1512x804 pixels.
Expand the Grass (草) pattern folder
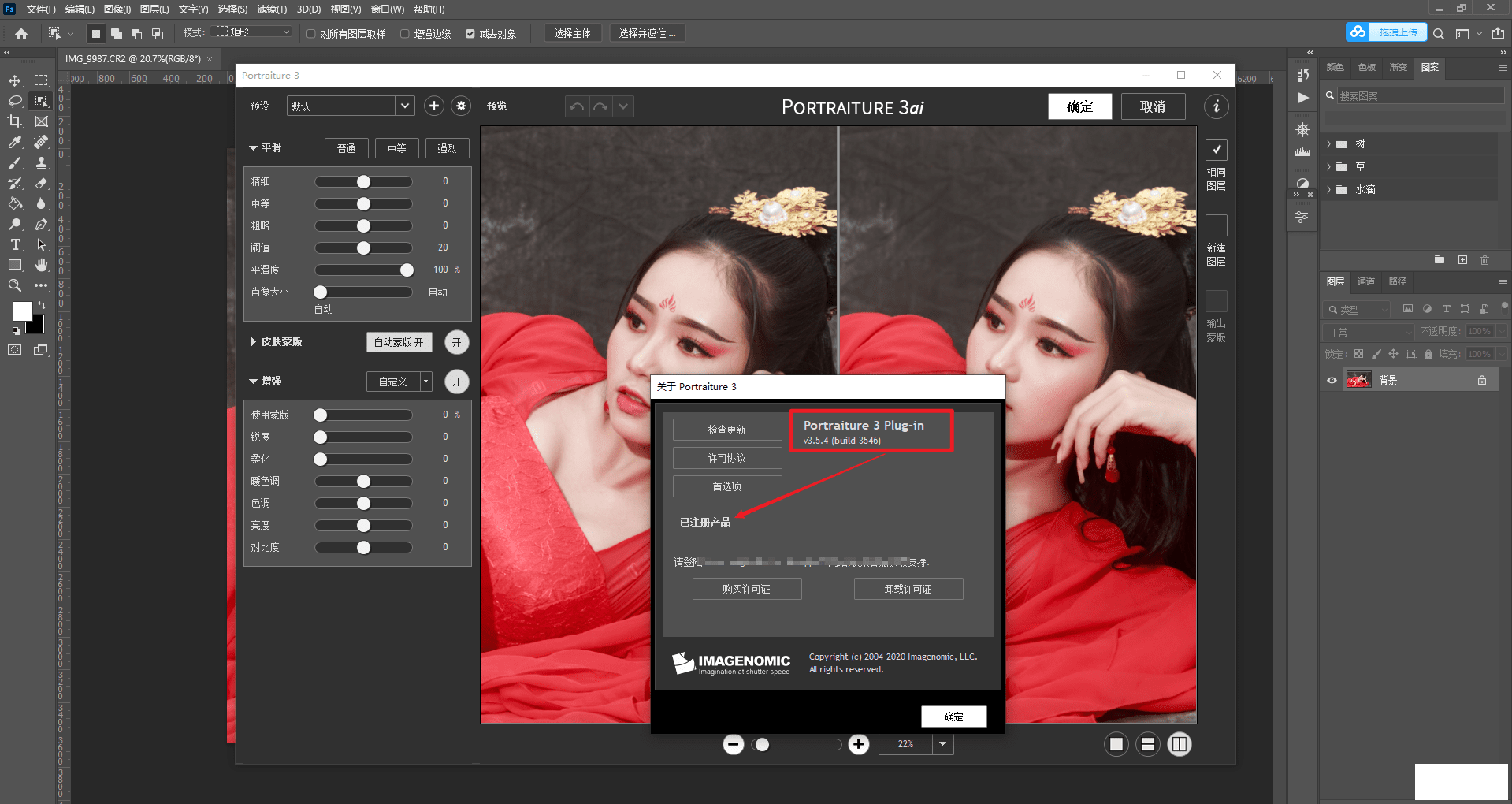tap(1328, 166)
